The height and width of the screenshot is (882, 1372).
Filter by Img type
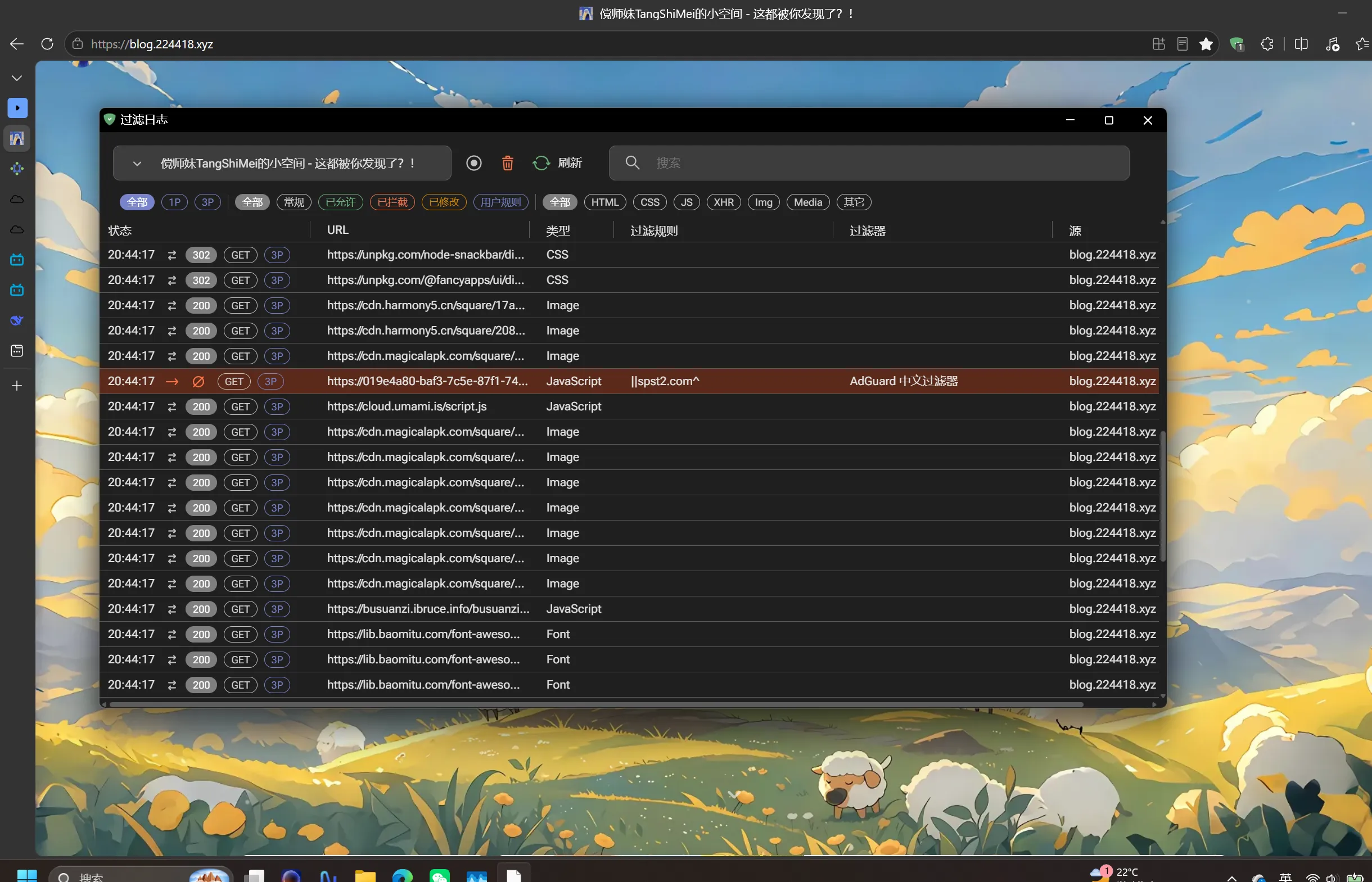(764, 202)
